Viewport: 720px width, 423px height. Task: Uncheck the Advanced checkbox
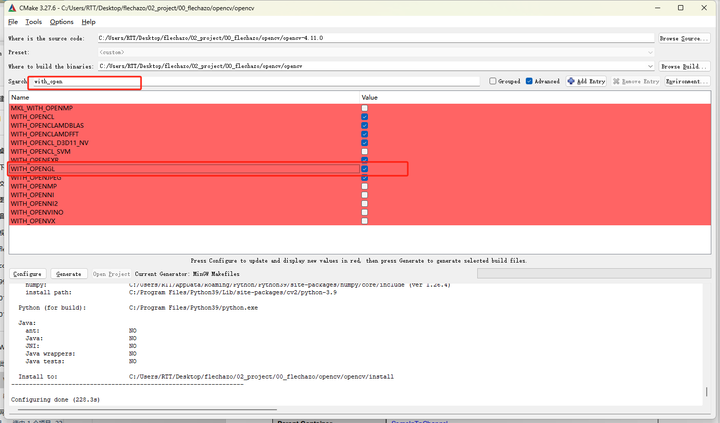(529, 81)
